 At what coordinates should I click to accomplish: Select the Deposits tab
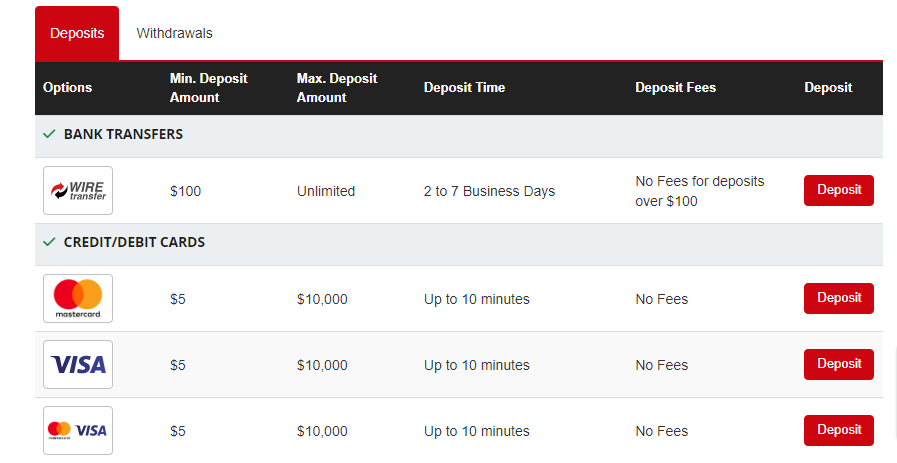coord(77,33)
